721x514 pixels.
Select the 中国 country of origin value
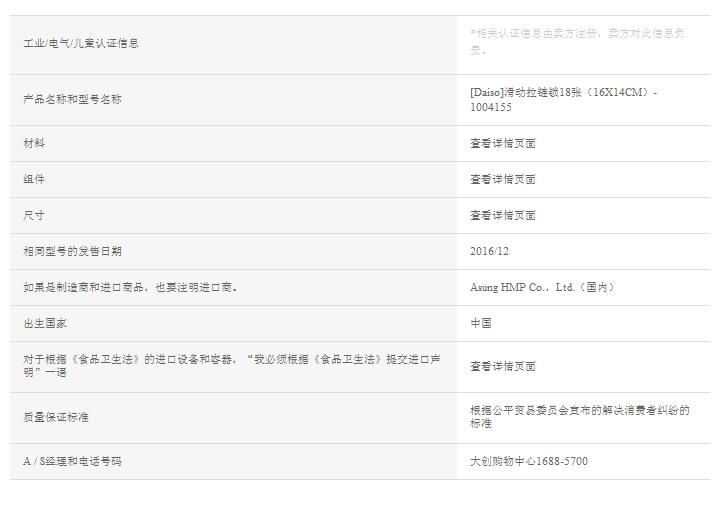(x=481, y=323)
